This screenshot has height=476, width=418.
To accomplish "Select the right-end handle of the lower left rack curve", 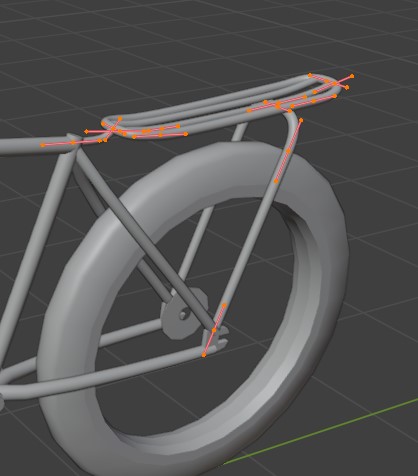I will click(x=186, y=134).
